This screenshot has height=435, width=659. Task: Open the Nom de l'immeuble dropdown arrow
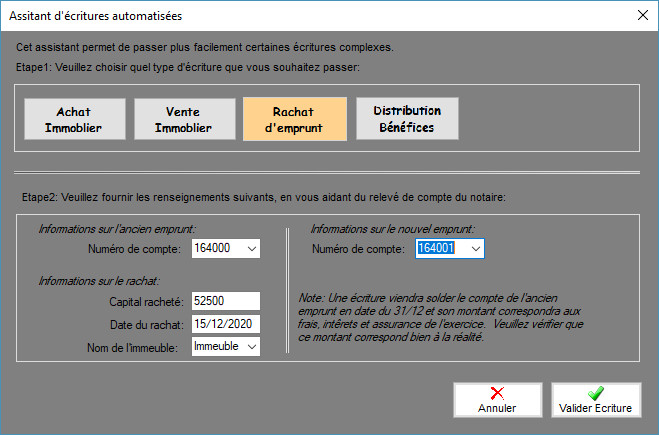click(x=250, y=346)
